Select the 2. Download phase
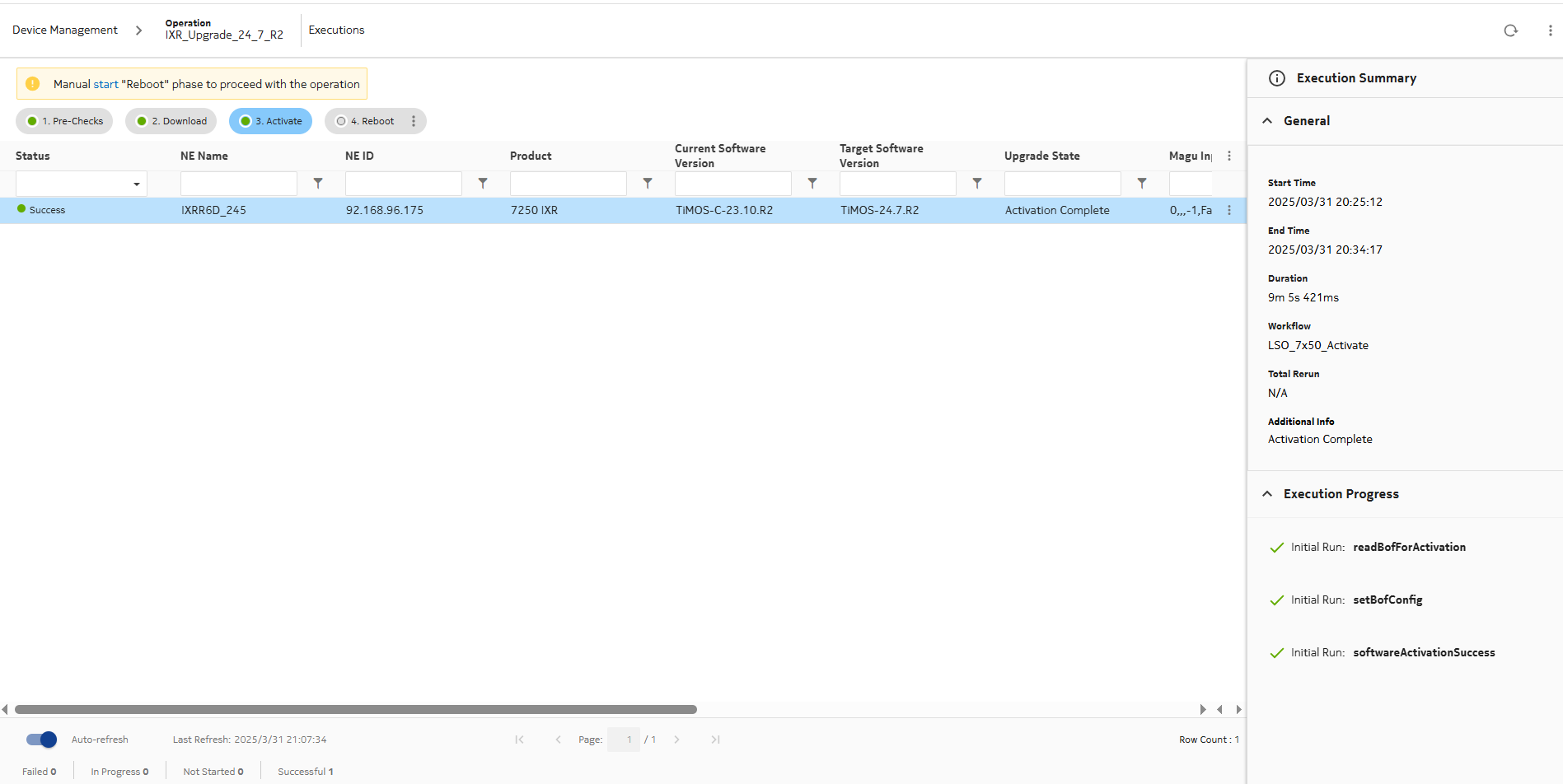 171,121
